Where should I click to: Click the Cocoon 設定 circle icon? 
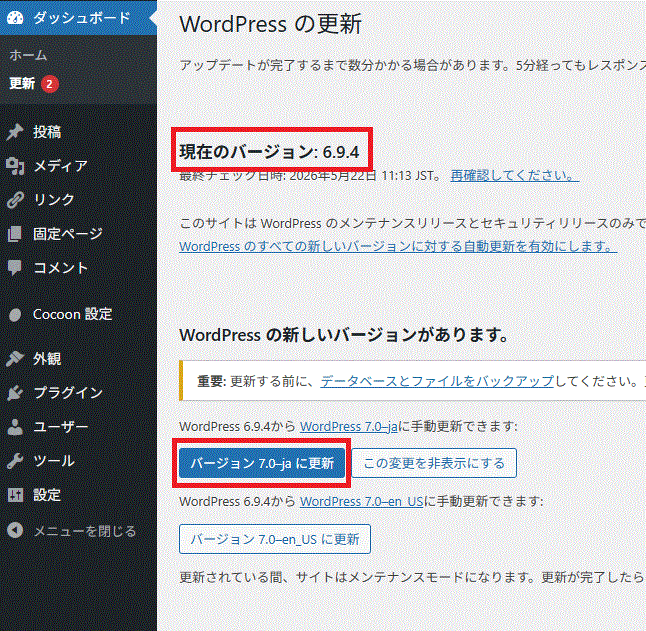(15, 315)
